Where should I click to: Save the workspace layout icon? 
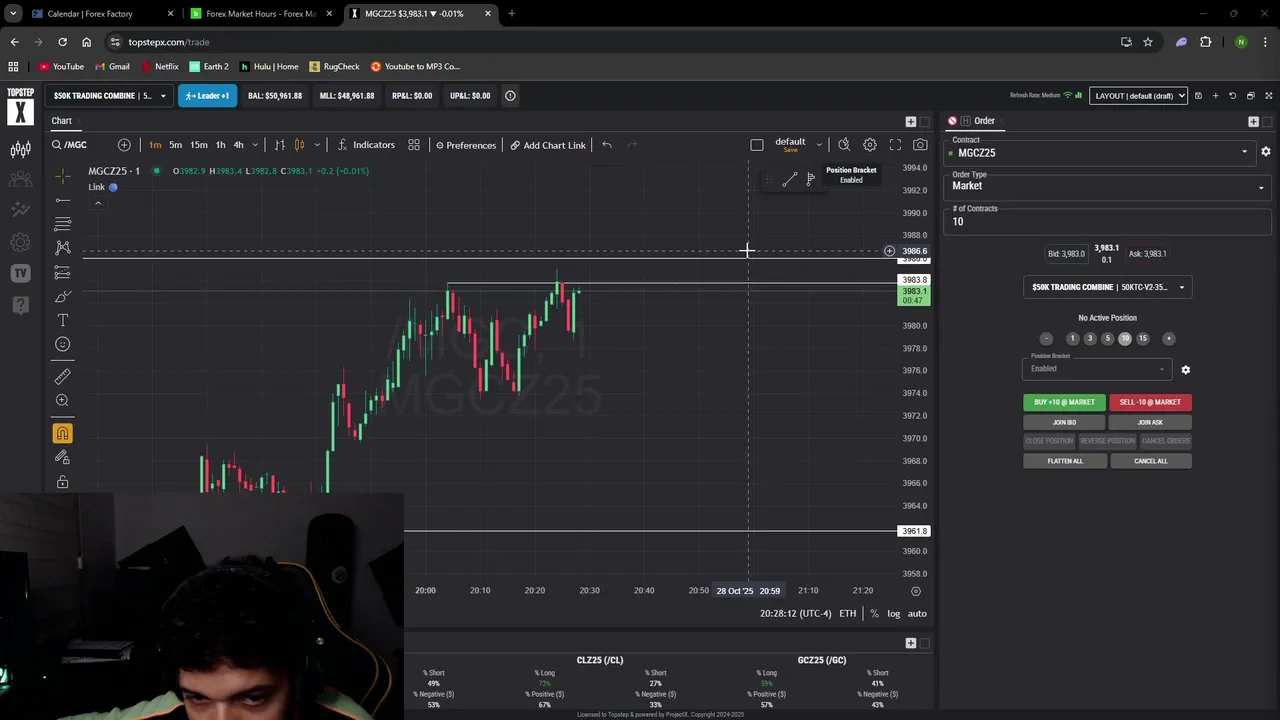pyautogui.click(x=1198, y=96)
